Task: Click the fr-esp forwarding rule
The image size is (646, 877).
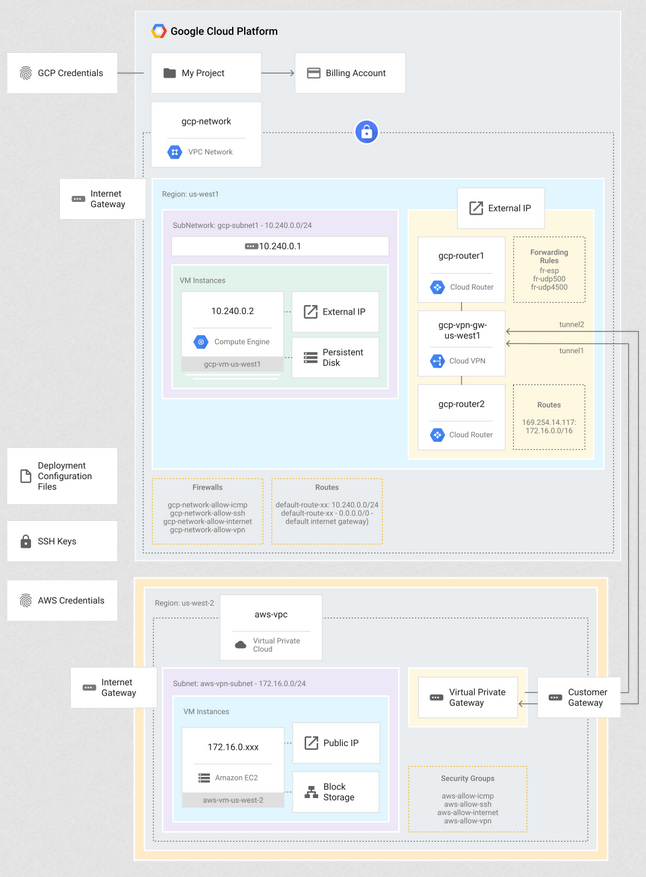Action: point(549,271)
